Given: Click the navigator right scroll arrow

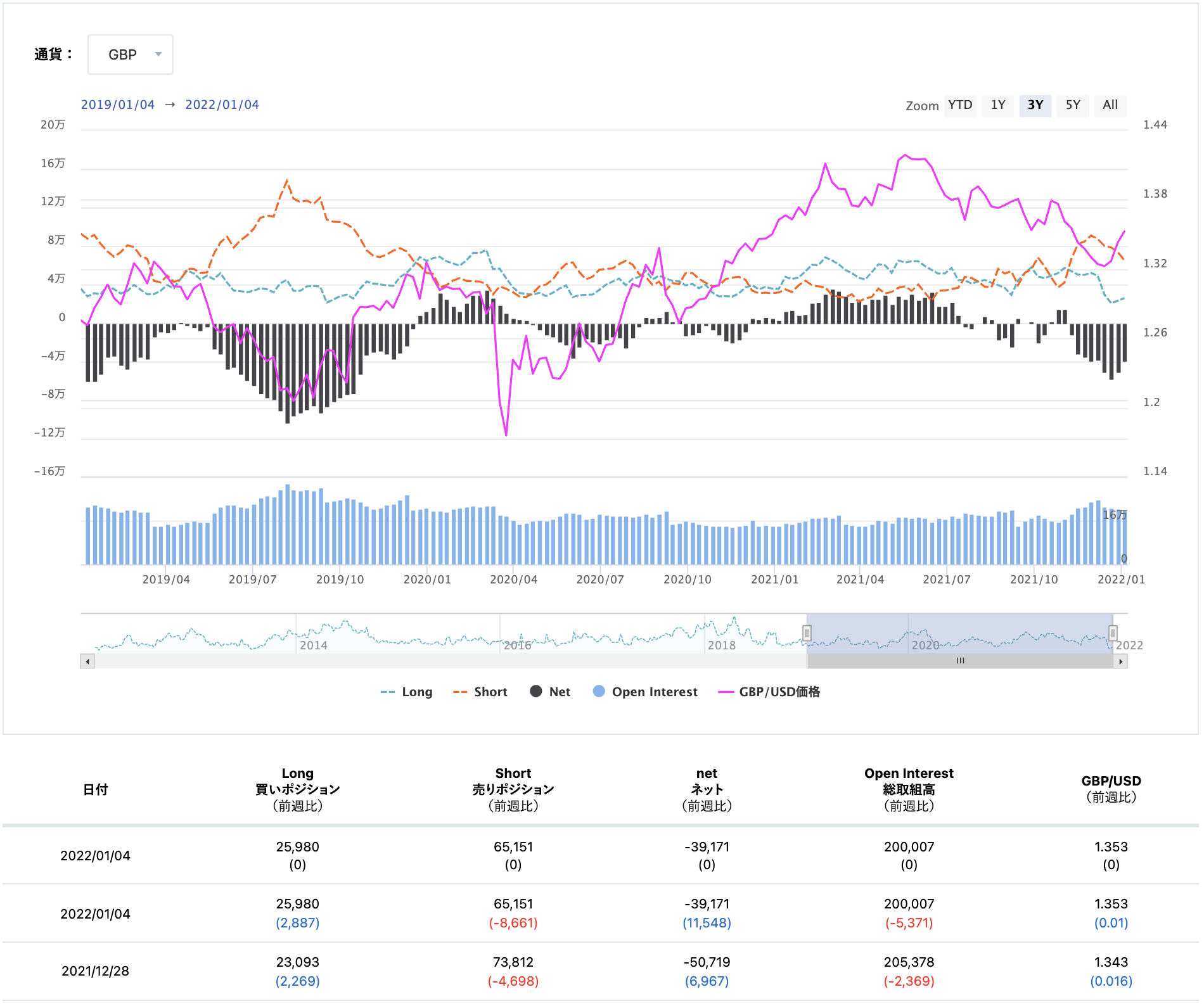Looking at the screenshot, I should 1120,661.
